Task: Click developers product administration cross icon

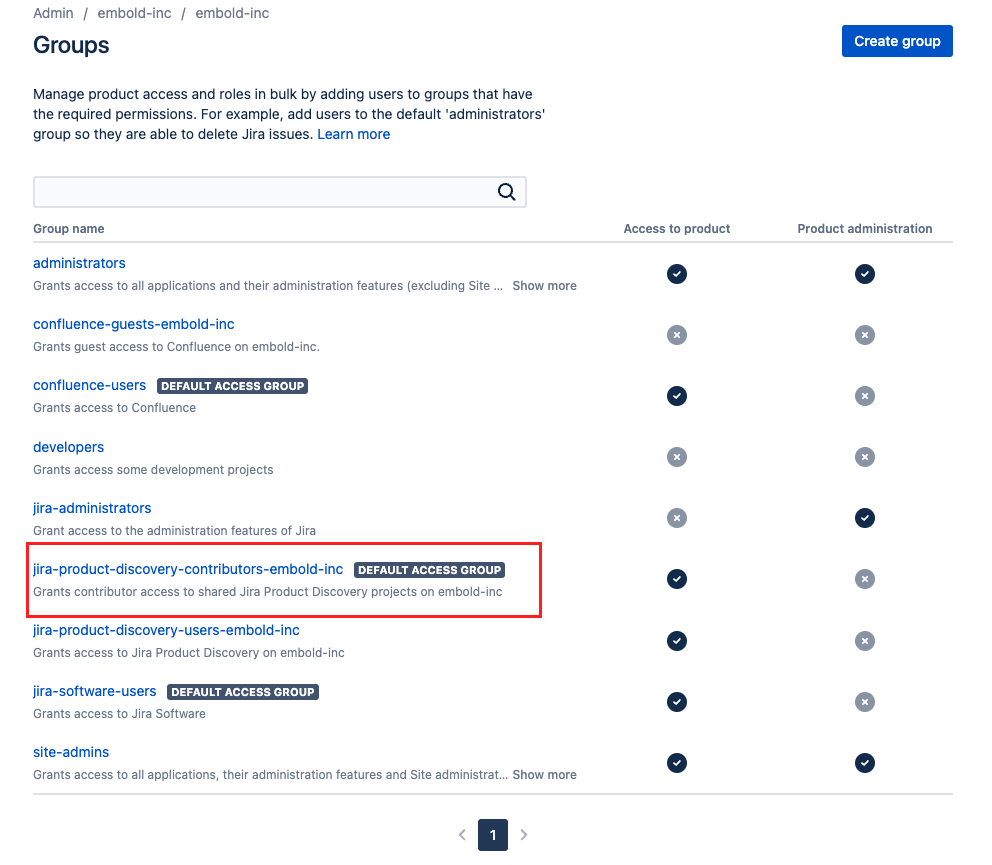Action: coord(864,457)
